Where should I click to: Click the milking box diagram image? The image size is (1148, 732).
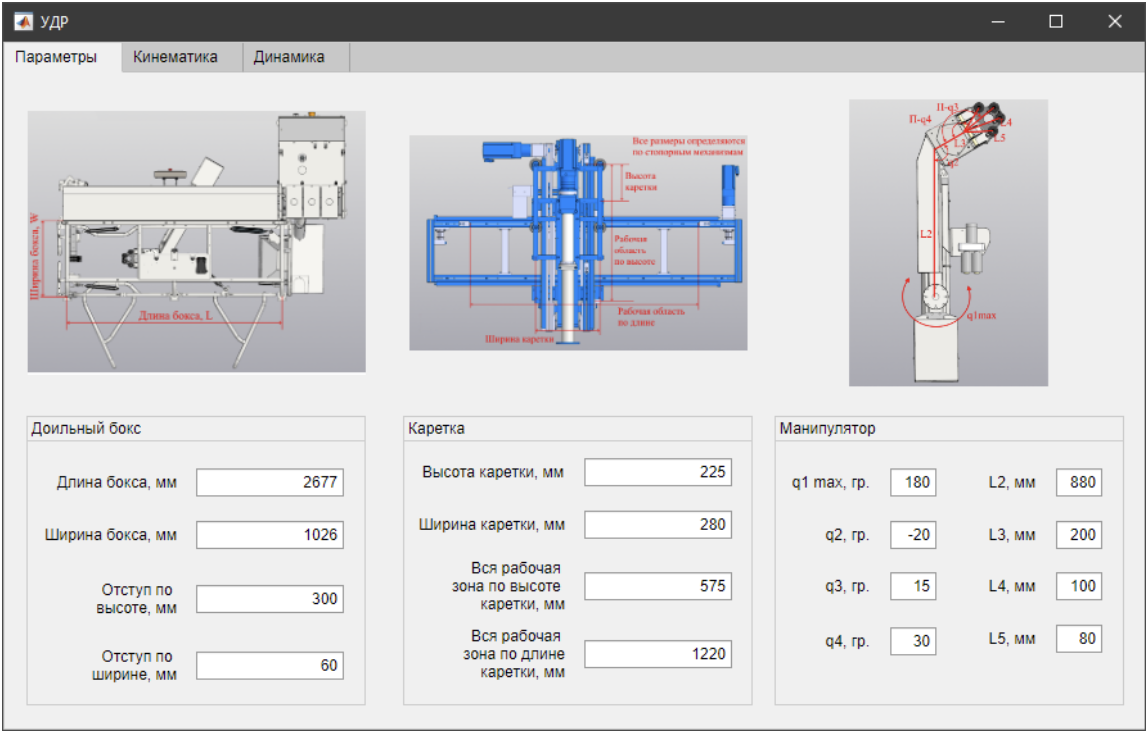(x=196, y=241)
